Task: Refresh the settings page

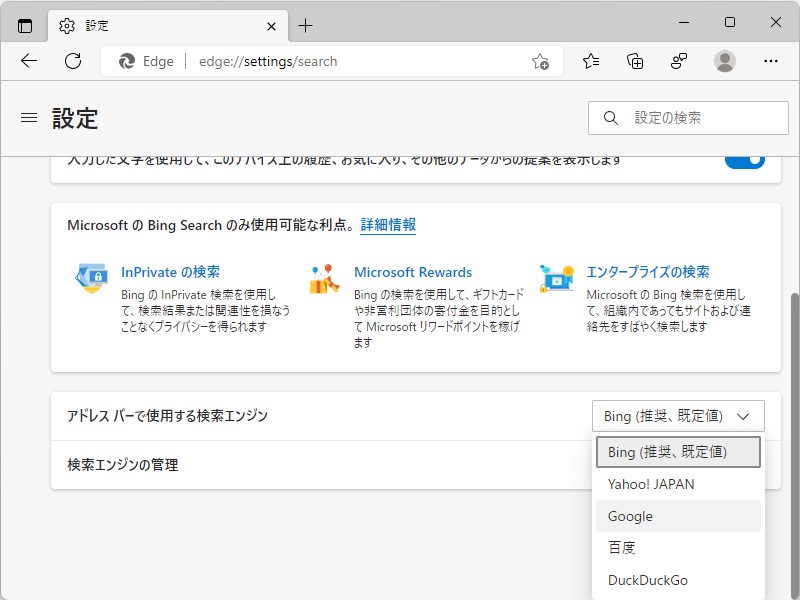Action: coord(71,61)
